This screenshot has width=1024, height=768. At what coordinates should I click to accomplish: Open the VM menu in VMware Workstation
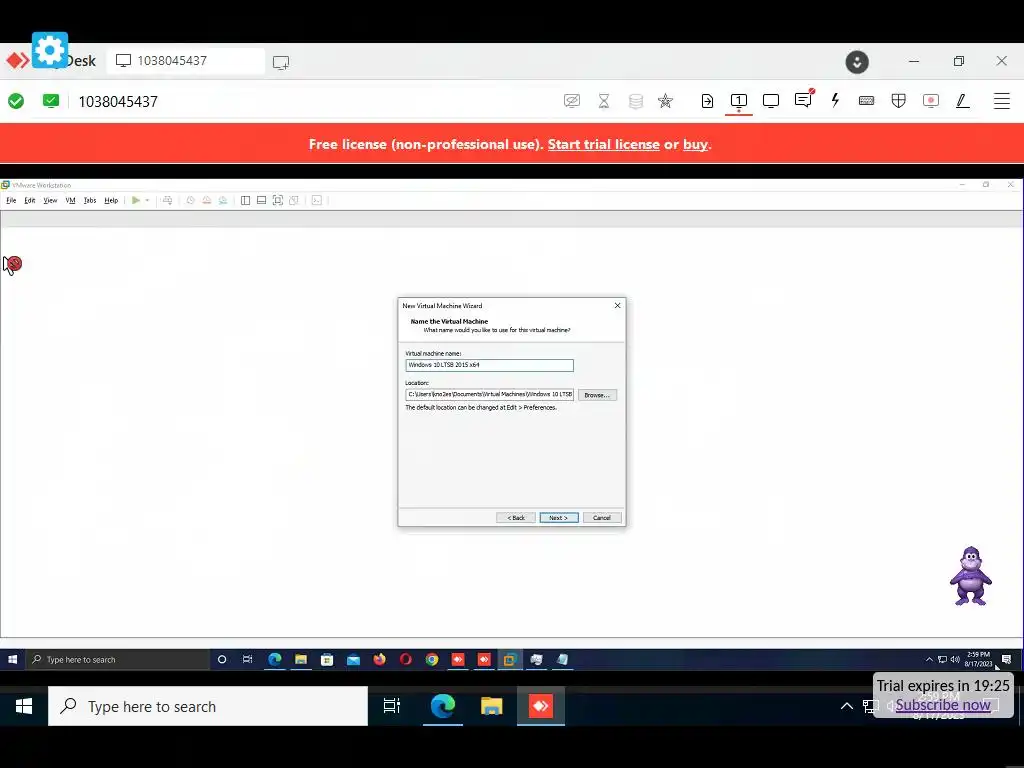click(x=71, y=200)
